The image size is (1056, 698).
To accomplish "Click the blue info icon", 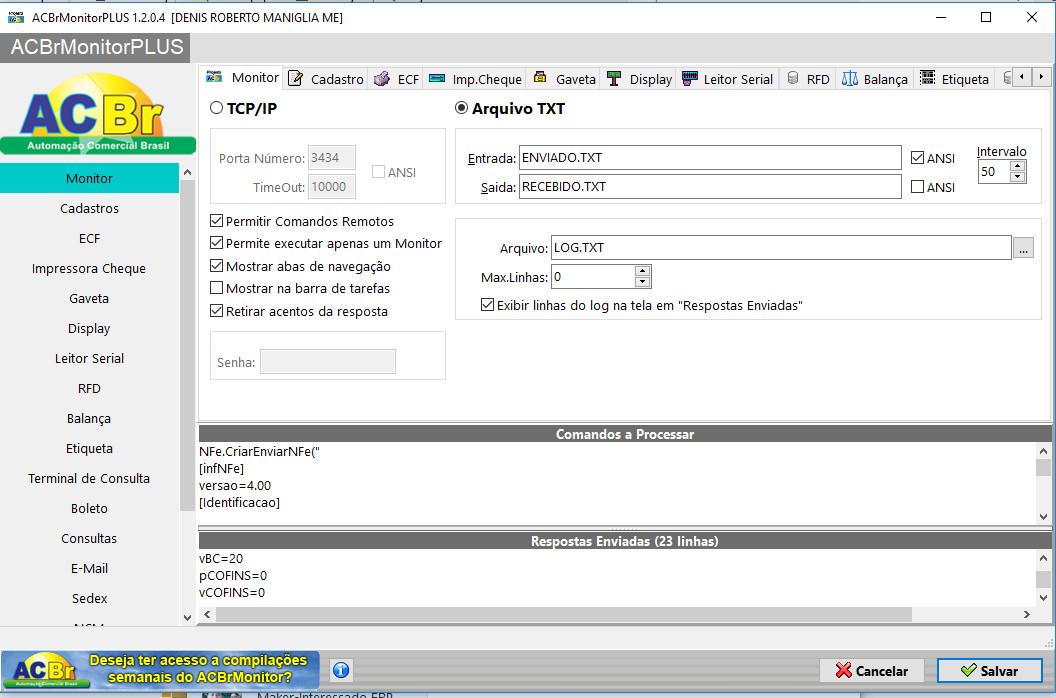I will [x=341, y=670].
